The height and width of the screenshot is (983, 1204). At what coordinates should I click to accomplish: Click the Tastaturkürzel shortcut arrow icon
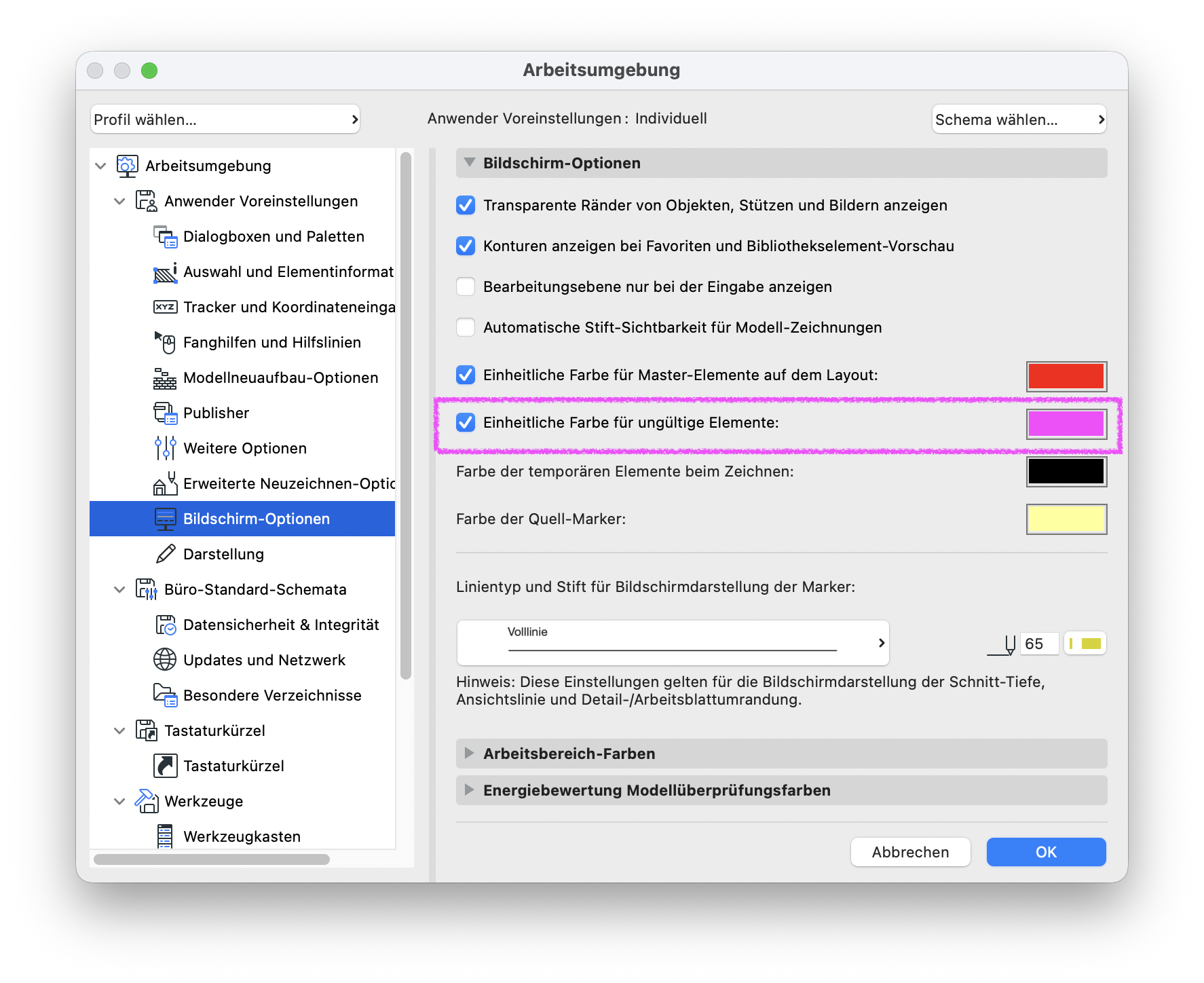(165, 766)
